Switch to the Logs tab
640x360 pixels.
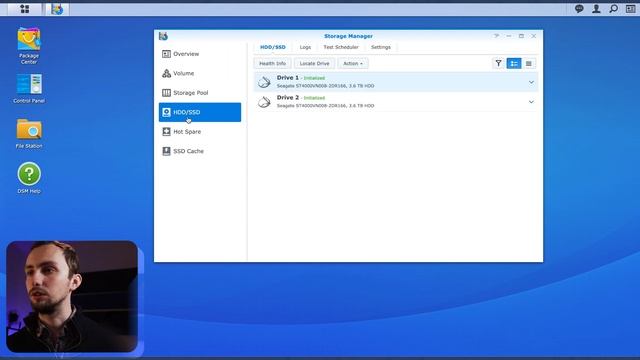click(305, 47)
